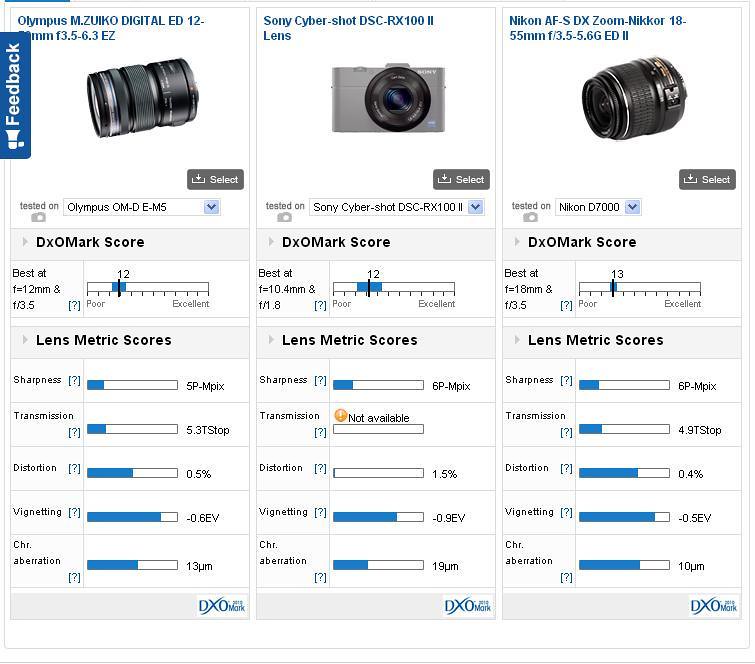Screen dimensions: 755x664
Task: Open Sony Cyber-shot DSC-RX100 II camera dropdown
Action: (x=396, y=207)
